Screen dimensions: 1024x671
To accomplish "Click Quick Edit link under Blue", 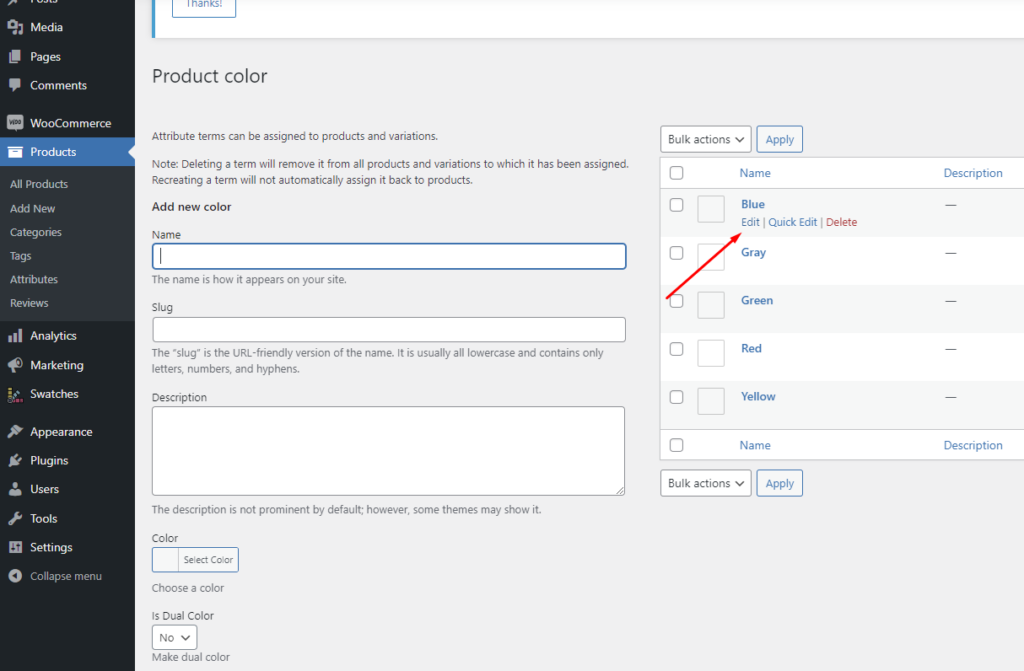I will [x=792, y=222].
